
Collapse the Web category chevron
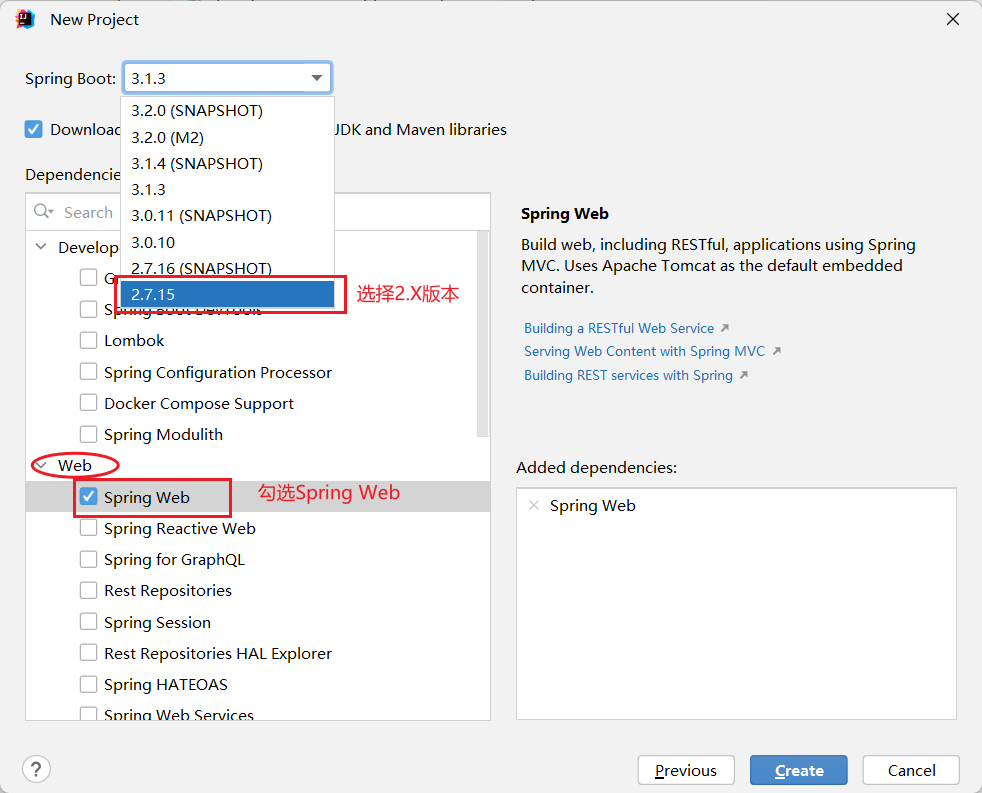(41, 465)
